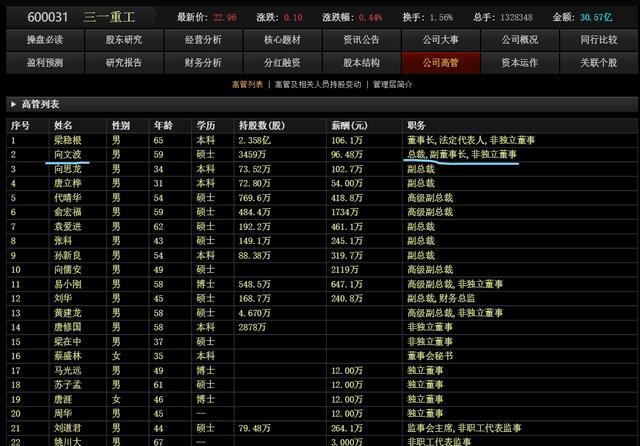640x446 pixels.
Task: Click position 监事会主席,非职工代表监事
Action: tap(464, 428)
